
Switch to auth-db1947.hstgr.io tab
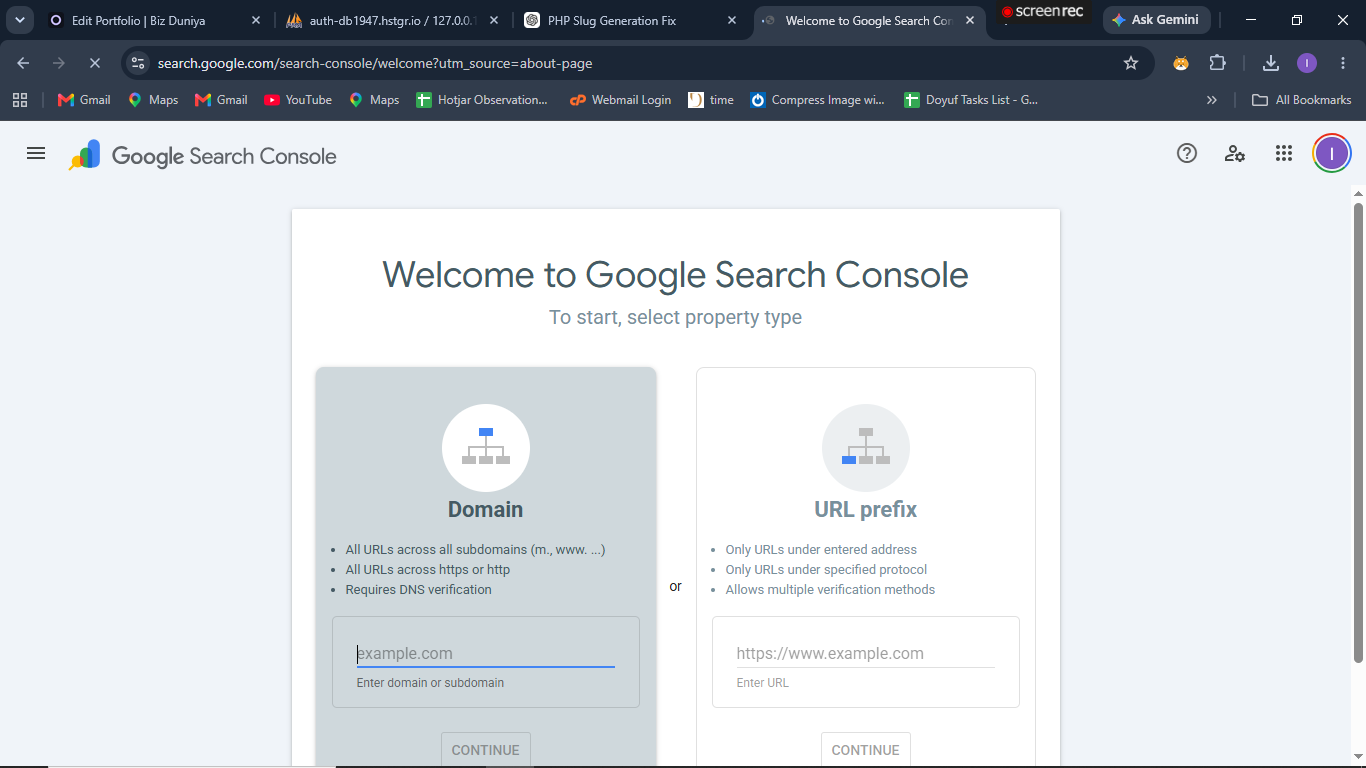click(392, 20)
